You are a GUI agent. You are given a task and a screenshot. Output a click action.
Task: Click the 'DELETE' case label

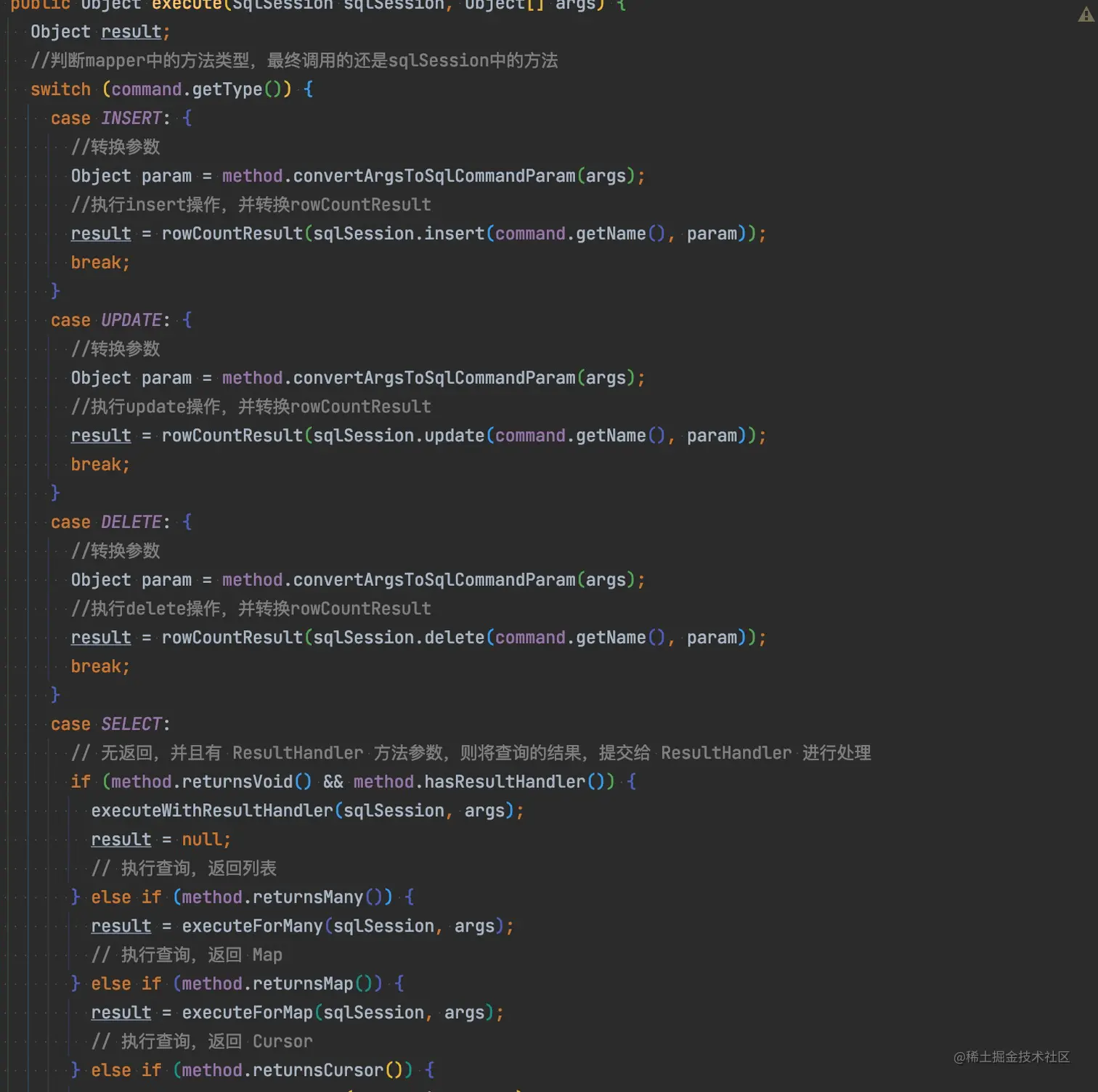pyautogui.click(x=131, y=521)
